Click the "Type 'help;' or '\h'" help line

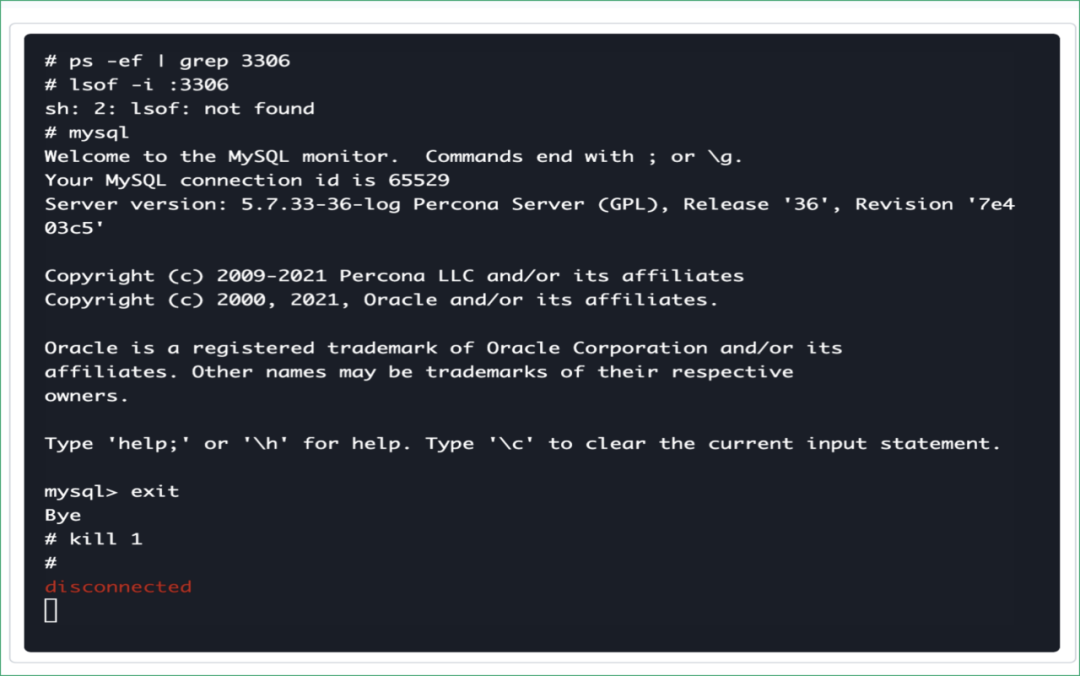pos(522,444)
